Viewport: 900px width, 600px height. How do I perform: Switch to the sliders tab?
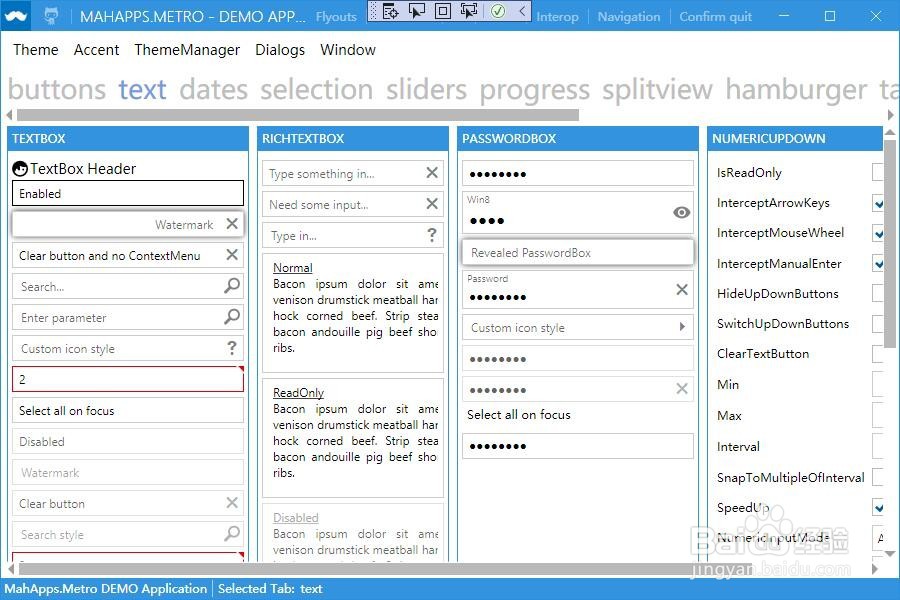(426, 90)
